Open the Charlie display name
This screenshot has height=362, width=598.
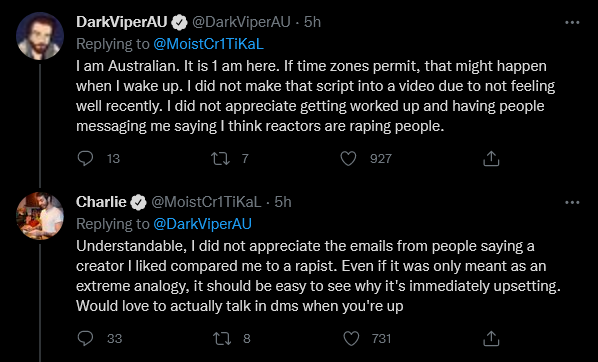(x=101, y=202)
